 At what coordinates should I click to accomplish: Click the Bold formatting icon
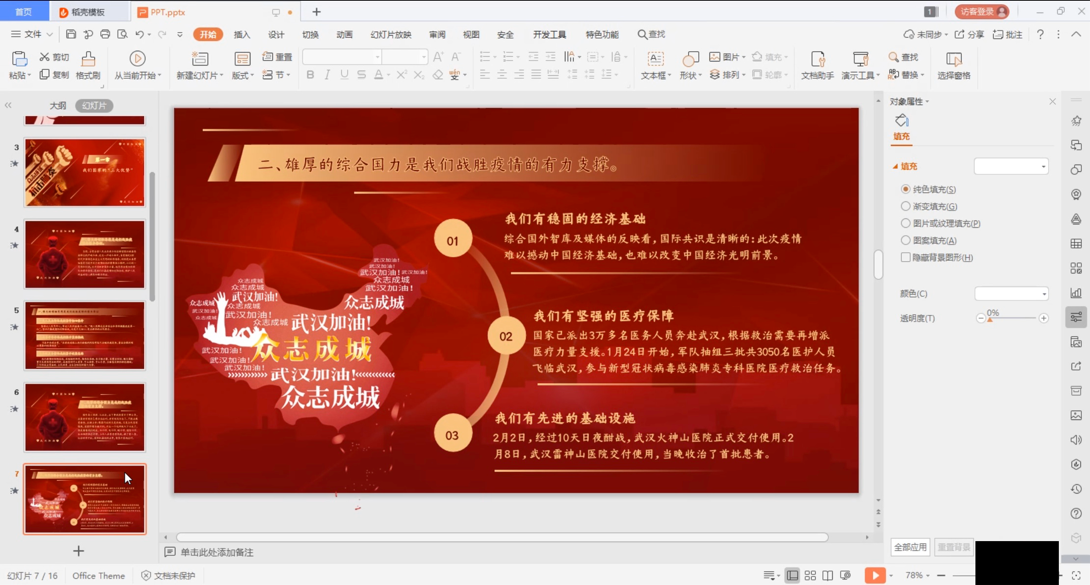310,75
